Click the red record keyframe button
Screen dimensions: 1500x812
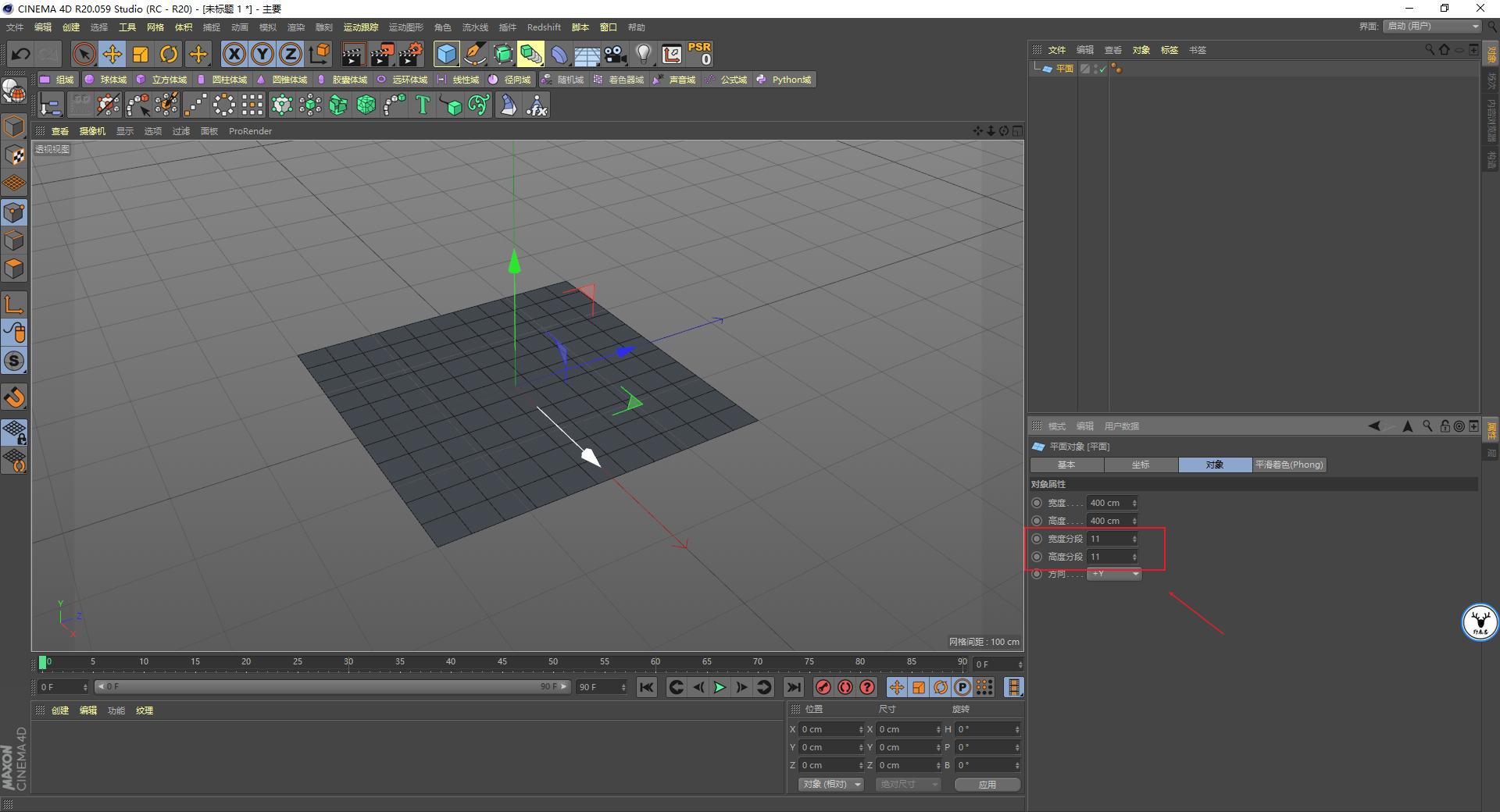pos(823,687)
